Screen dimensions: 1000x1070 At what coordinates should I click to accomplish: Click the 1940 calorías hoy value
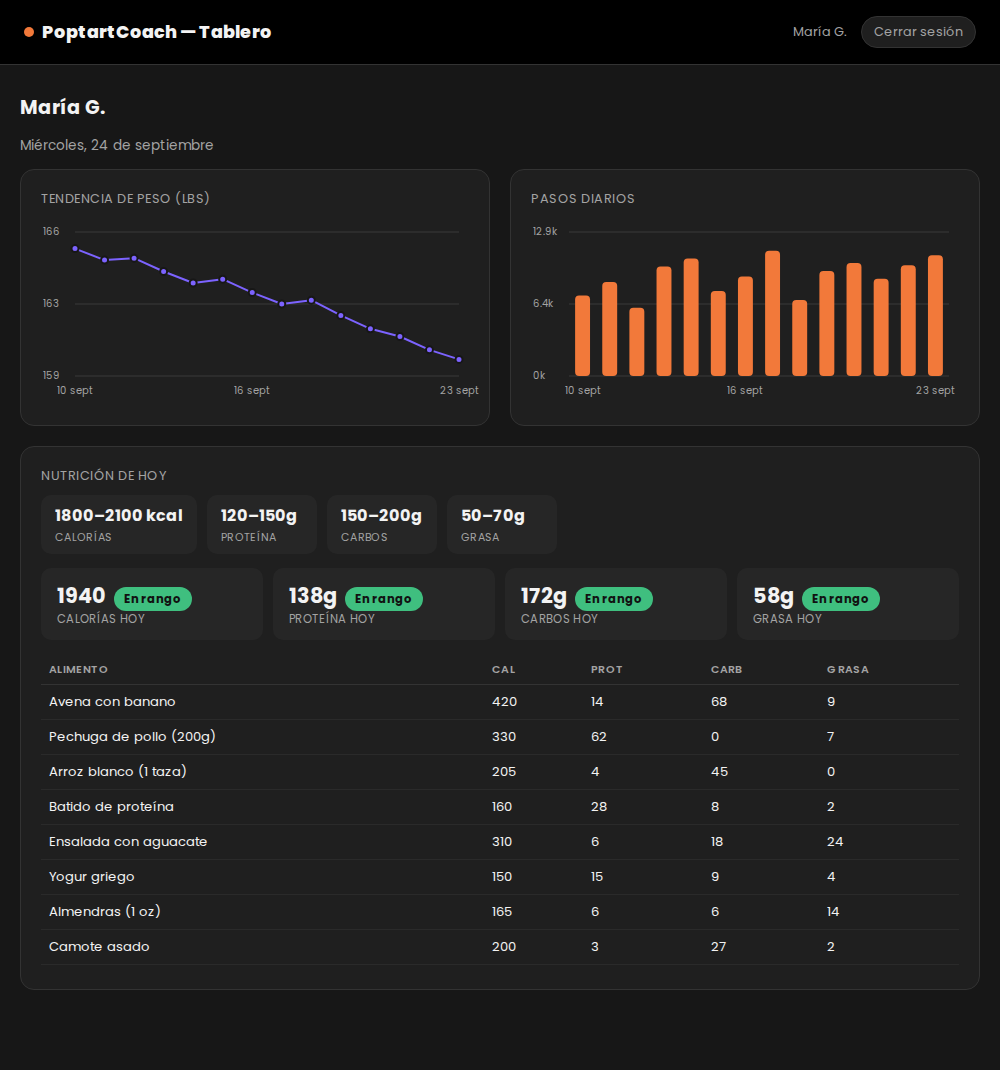click(81, 596)
